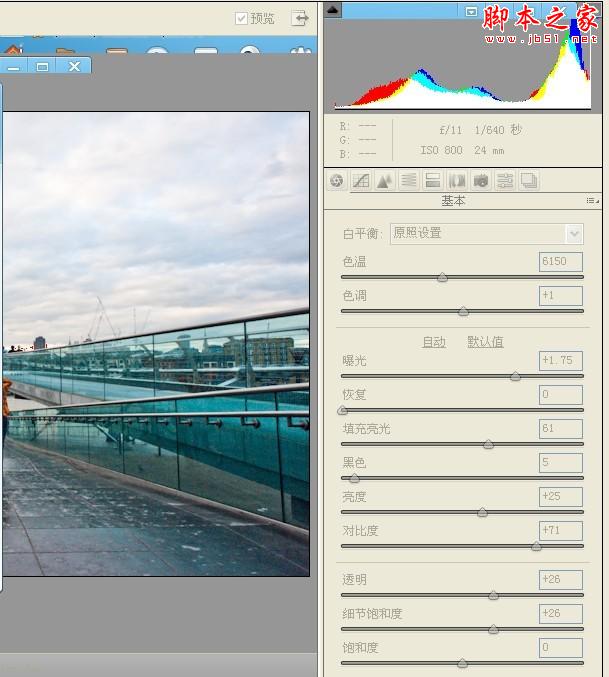Viewport: 609px width, 677px height.
Task: Click the full screen toggle icon
Action: 300,18
